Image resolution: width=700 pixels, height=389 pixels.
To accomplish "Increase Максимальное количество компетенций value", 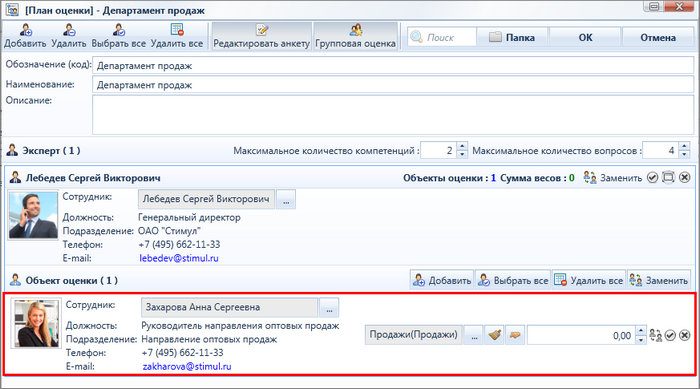I will tap(462, 146).
